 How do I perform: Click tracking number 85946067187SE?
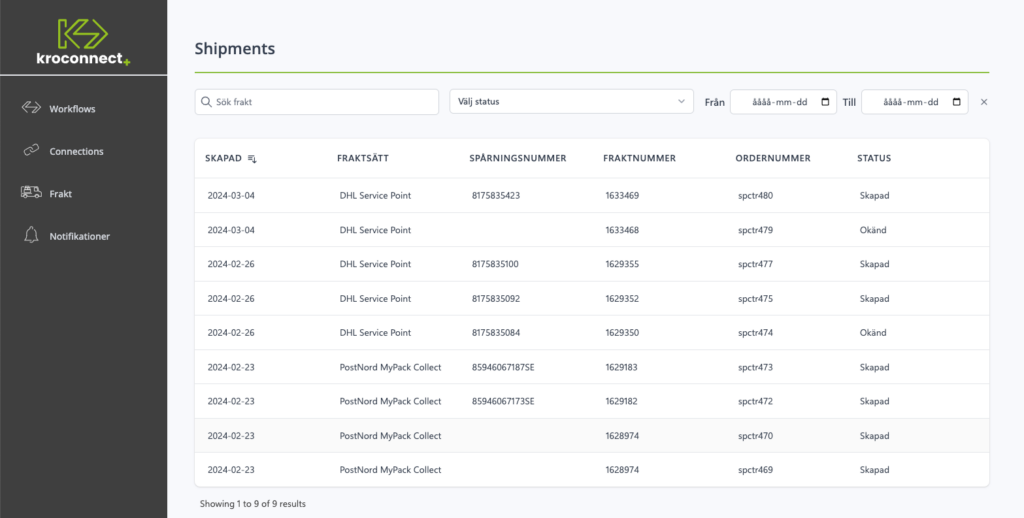[x=503, y=367]
